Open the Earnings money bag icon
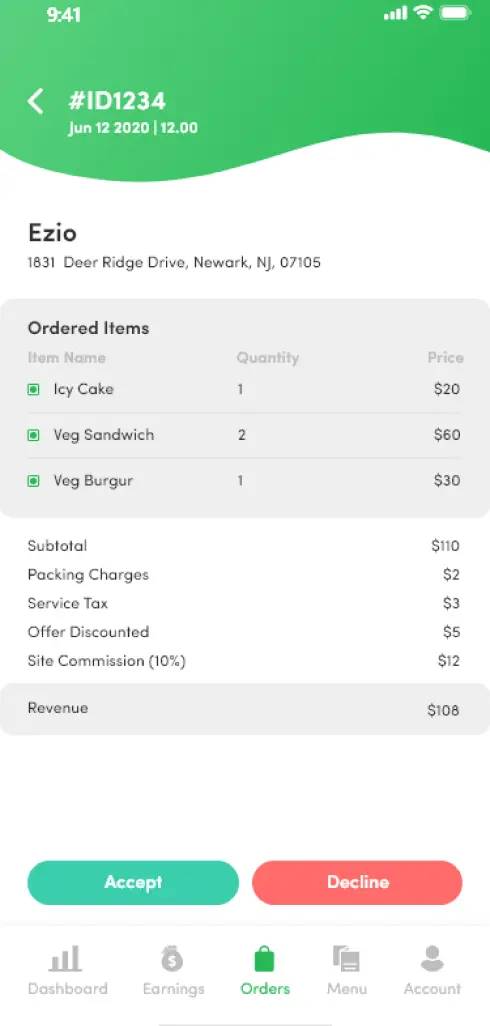 [x=173, y=959]
